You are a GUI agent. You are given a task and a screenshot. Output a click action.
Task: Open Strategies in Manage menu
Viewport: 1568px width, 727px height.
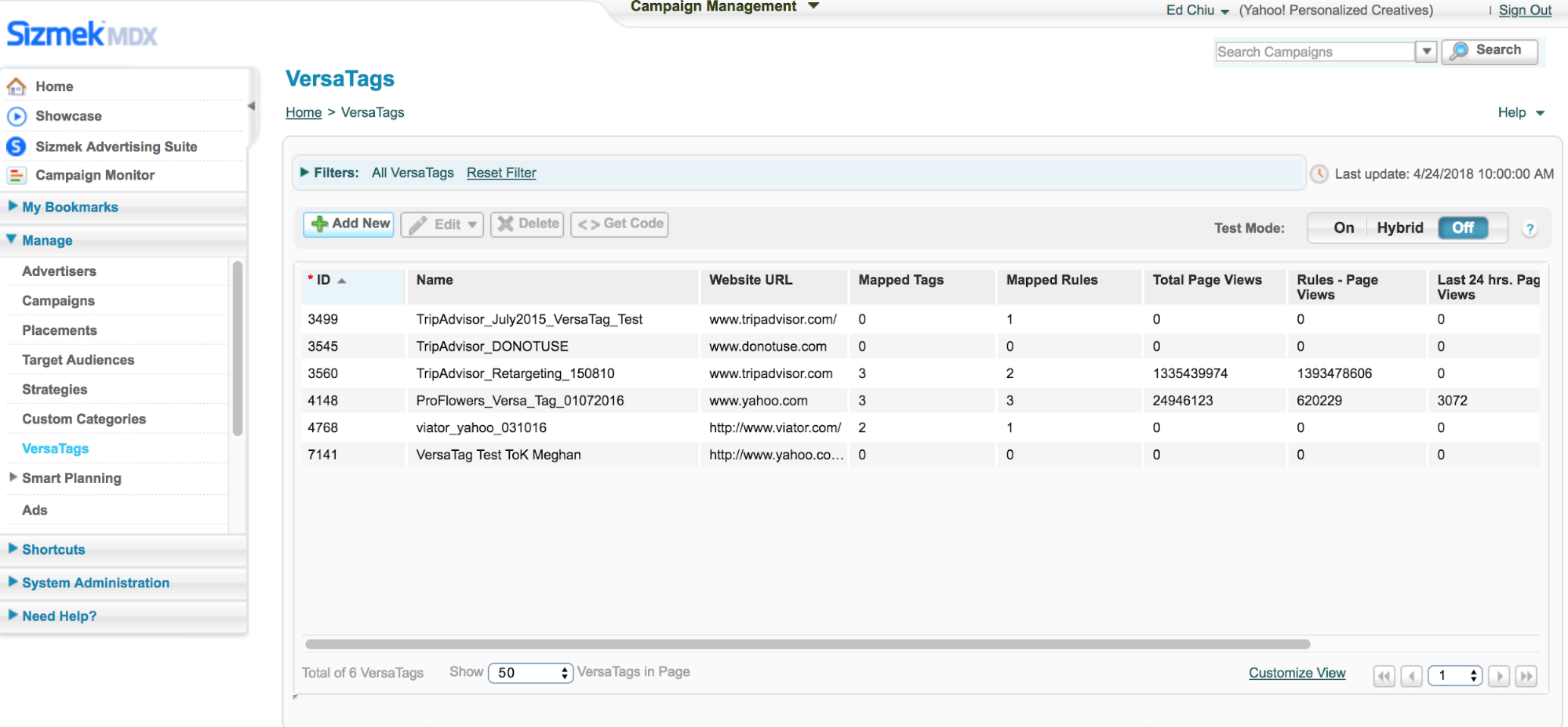coord(55,390)
